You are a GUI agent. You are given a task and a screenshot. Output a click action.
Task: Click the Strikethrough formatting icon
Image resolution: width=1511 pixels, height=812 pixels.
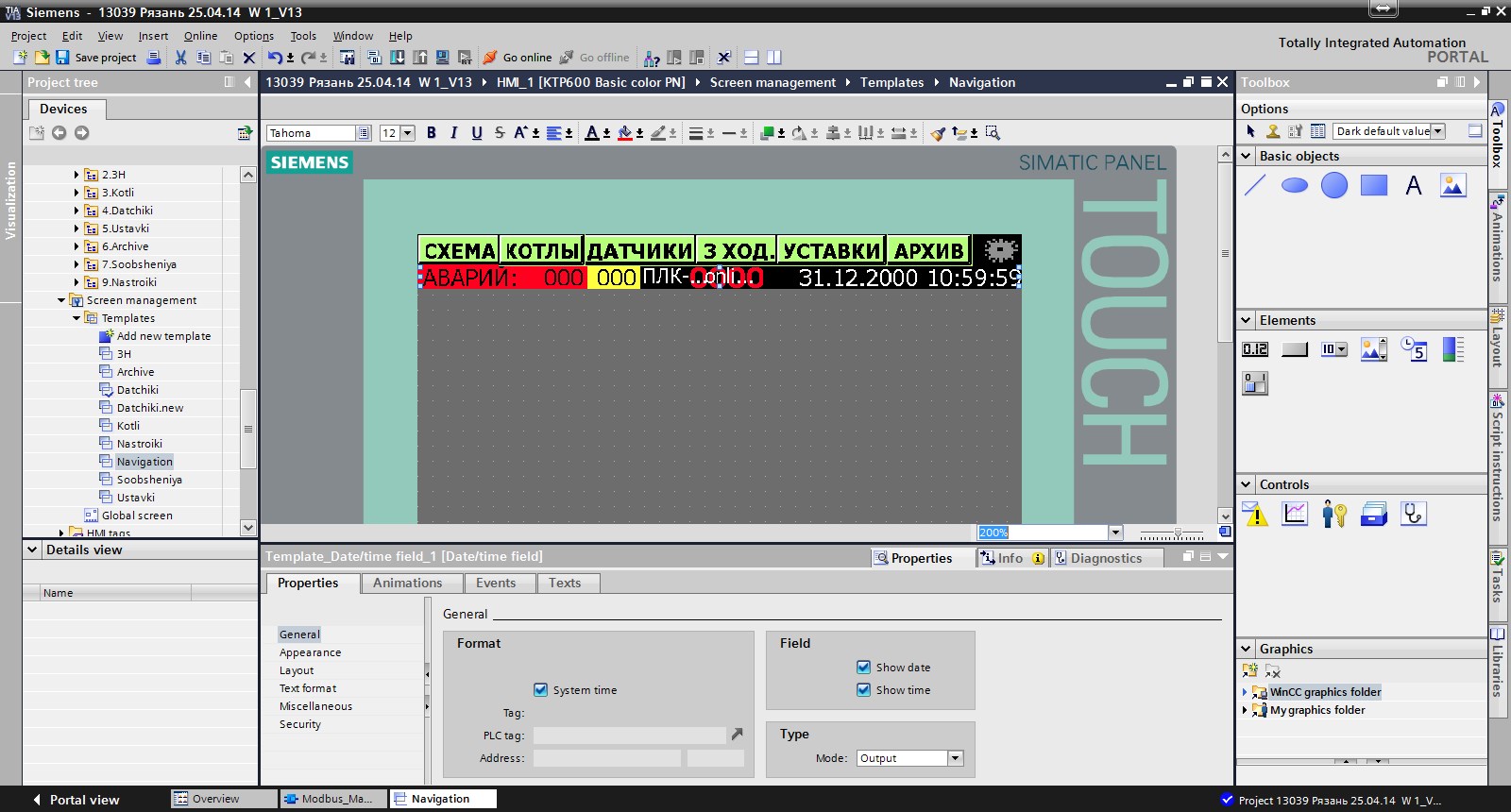[500, 133]
